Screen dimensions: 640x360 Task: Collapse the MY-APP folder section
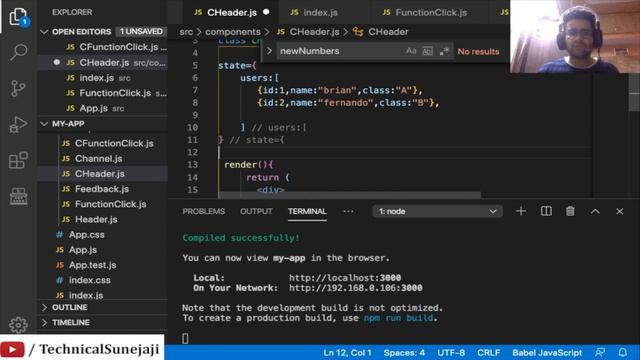44,124
